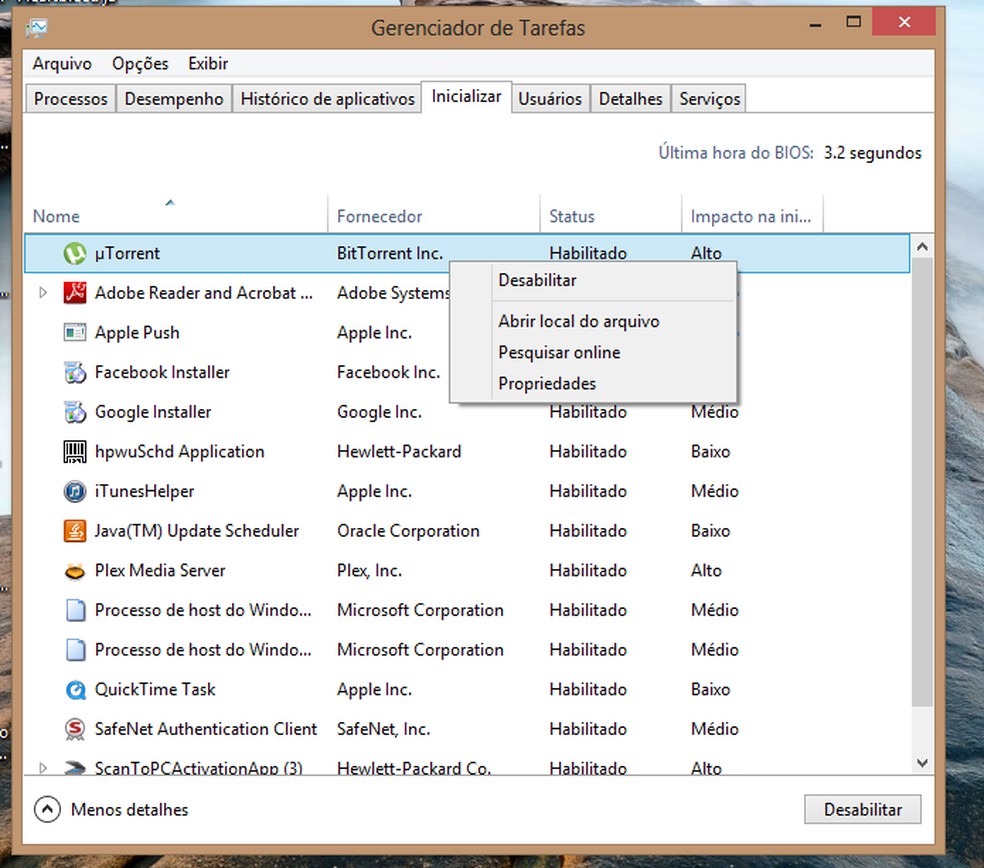The width and height of the screenshot is (984, 868).
Task: Switch to the Desempenho tab
Action: (x=174, y=99)
